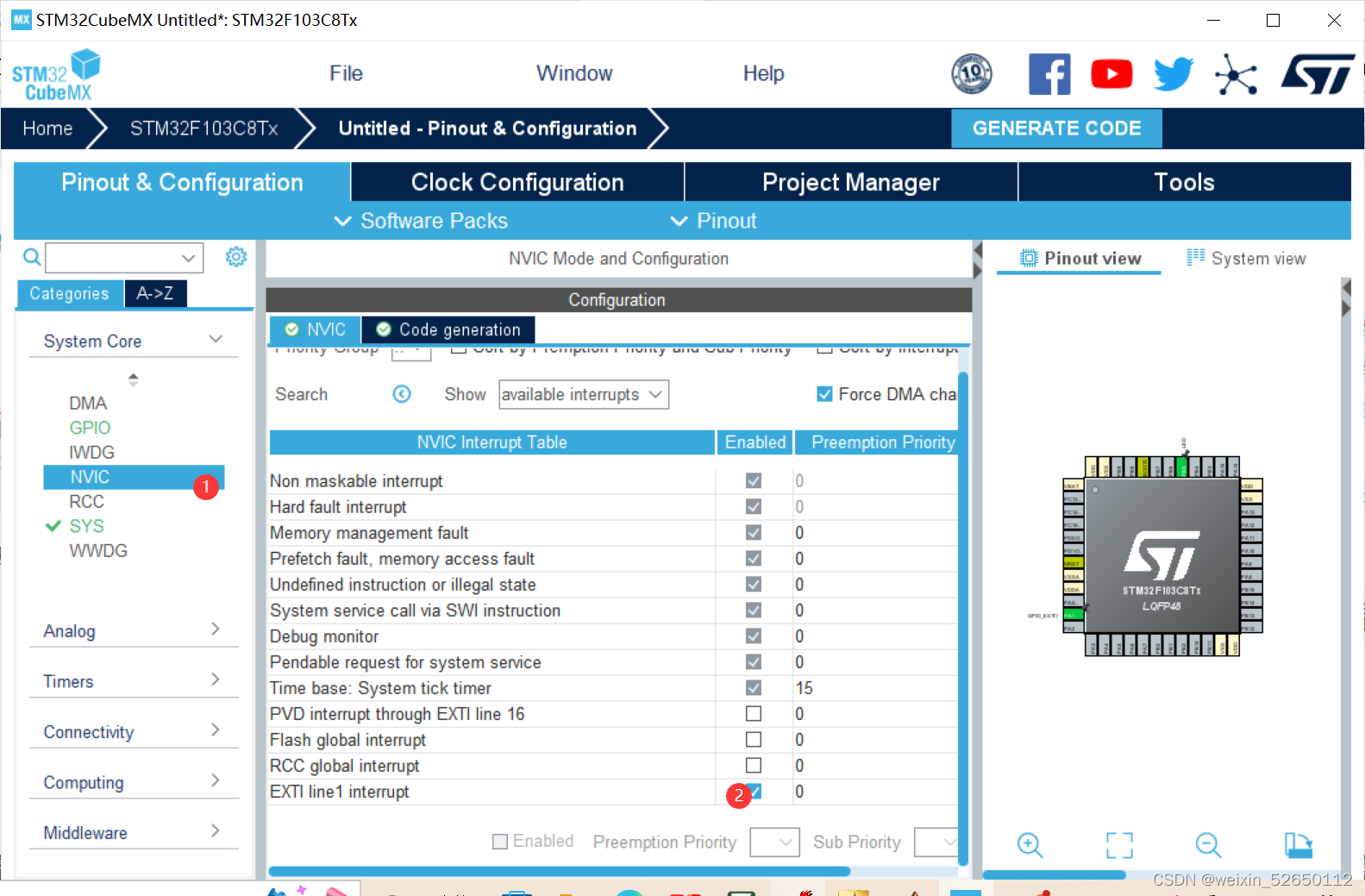Click STM32F103C8Tx breadcrumb

pyautogui.click(x=203, y=128)
